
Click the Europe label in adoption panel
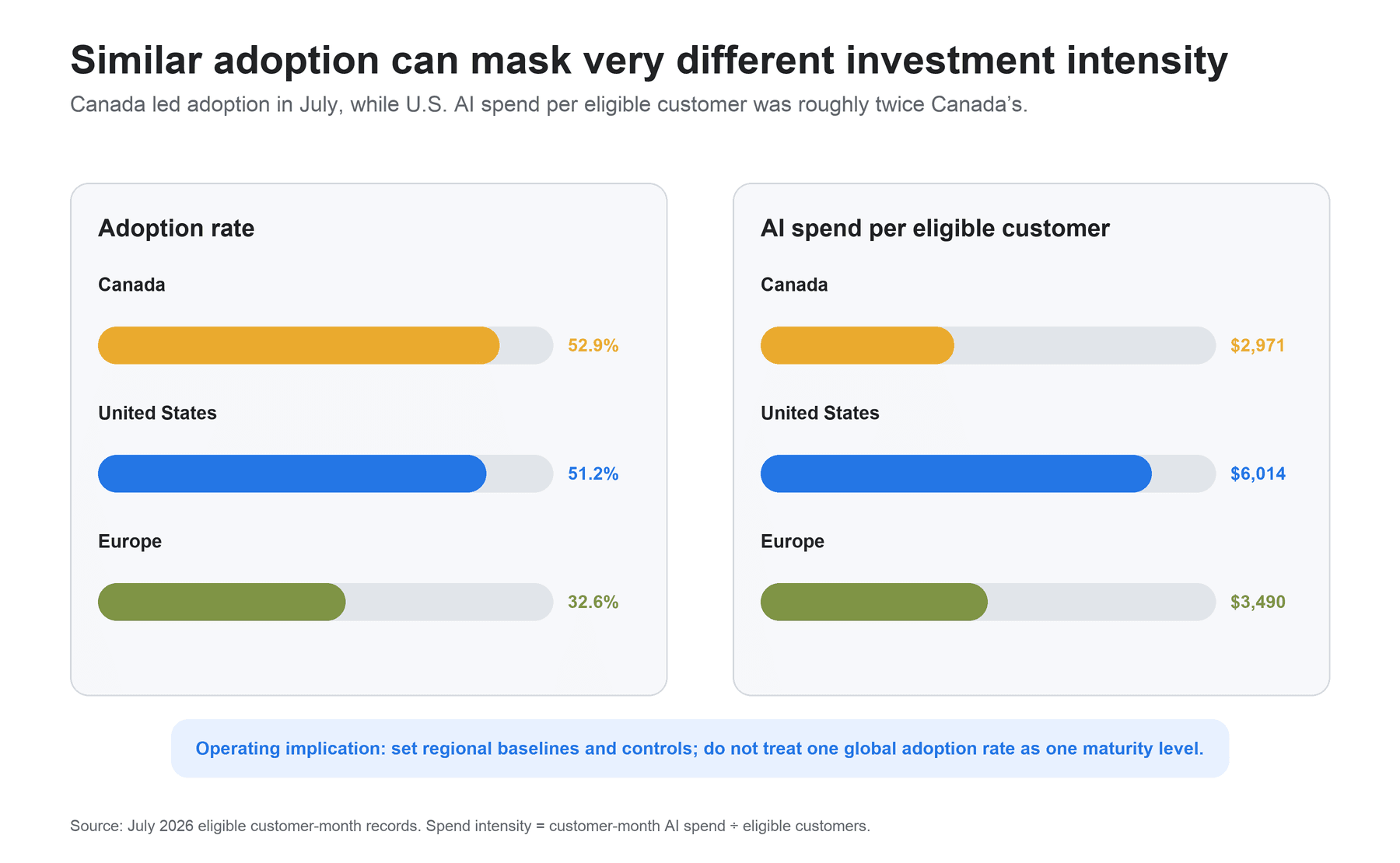click(x=130, y=542)
